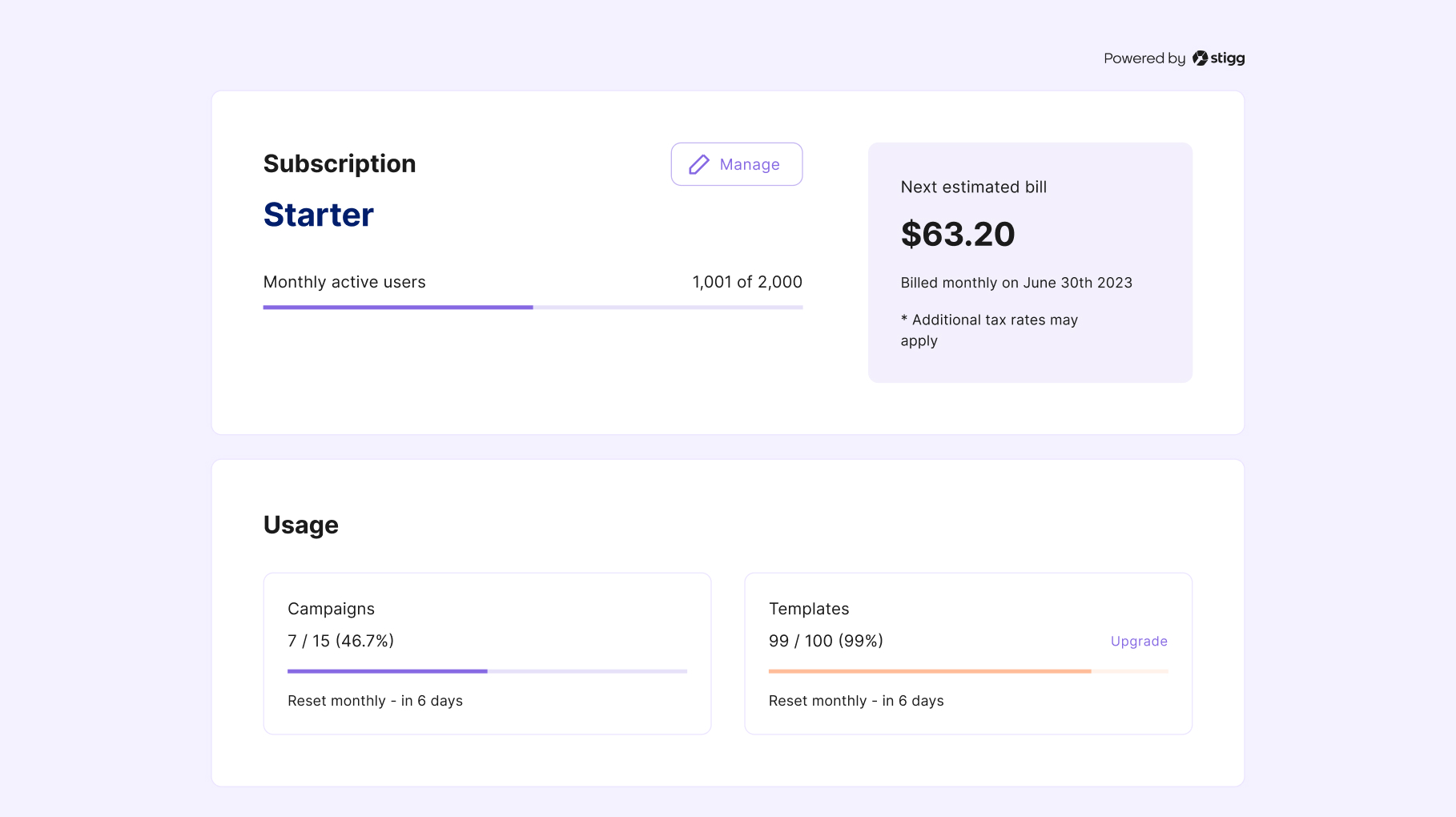The image size is (1456, 817).
Task: Click the Upgrade link for Templates
Action: (x=1139, y=641)
